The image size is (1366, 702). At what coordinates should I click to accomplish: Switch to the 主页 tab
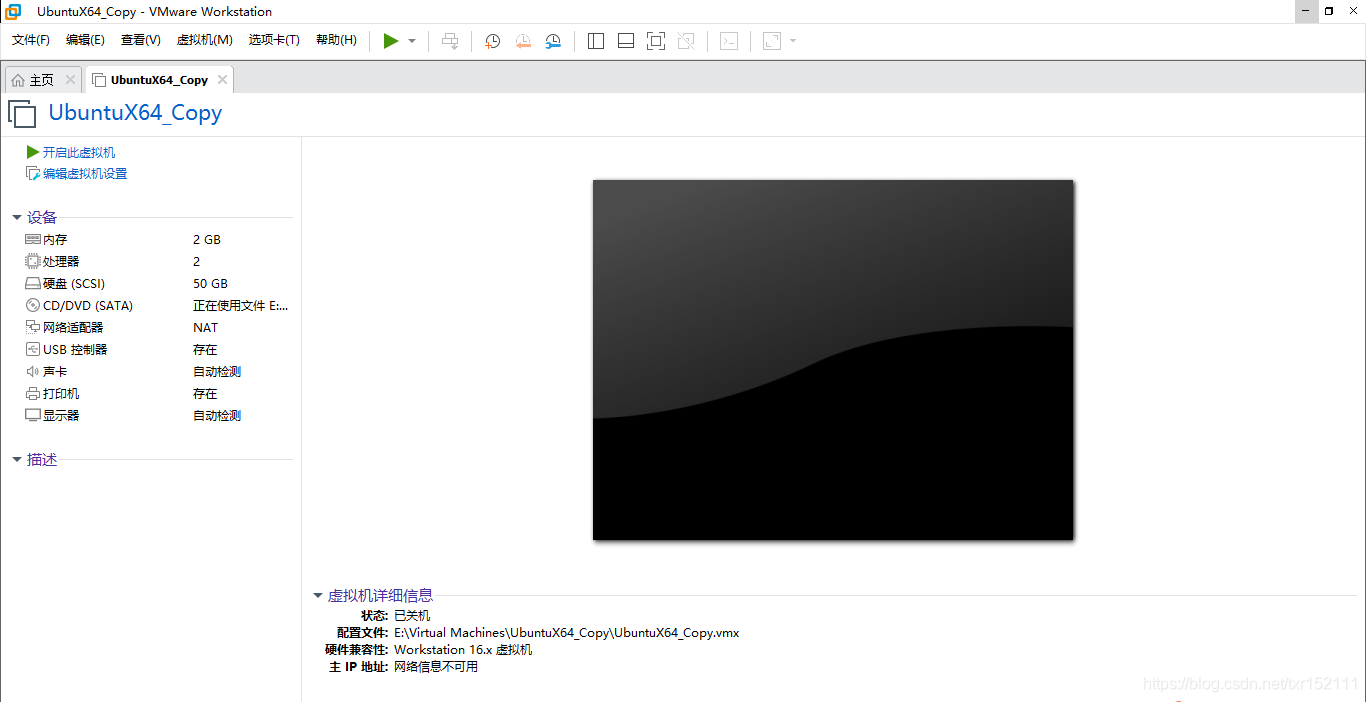(41, 80)
